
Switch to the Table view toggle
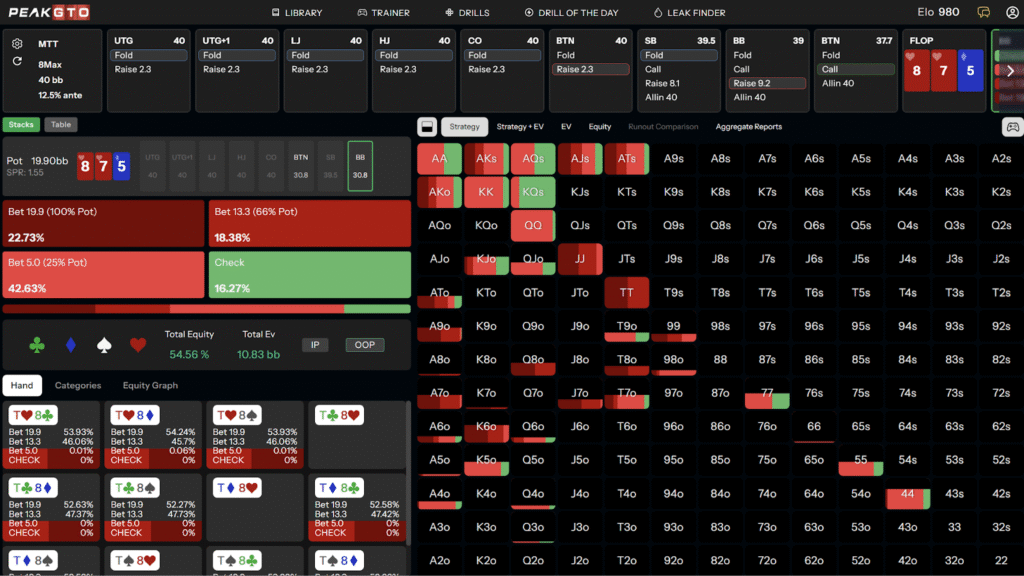pos(61,125)
